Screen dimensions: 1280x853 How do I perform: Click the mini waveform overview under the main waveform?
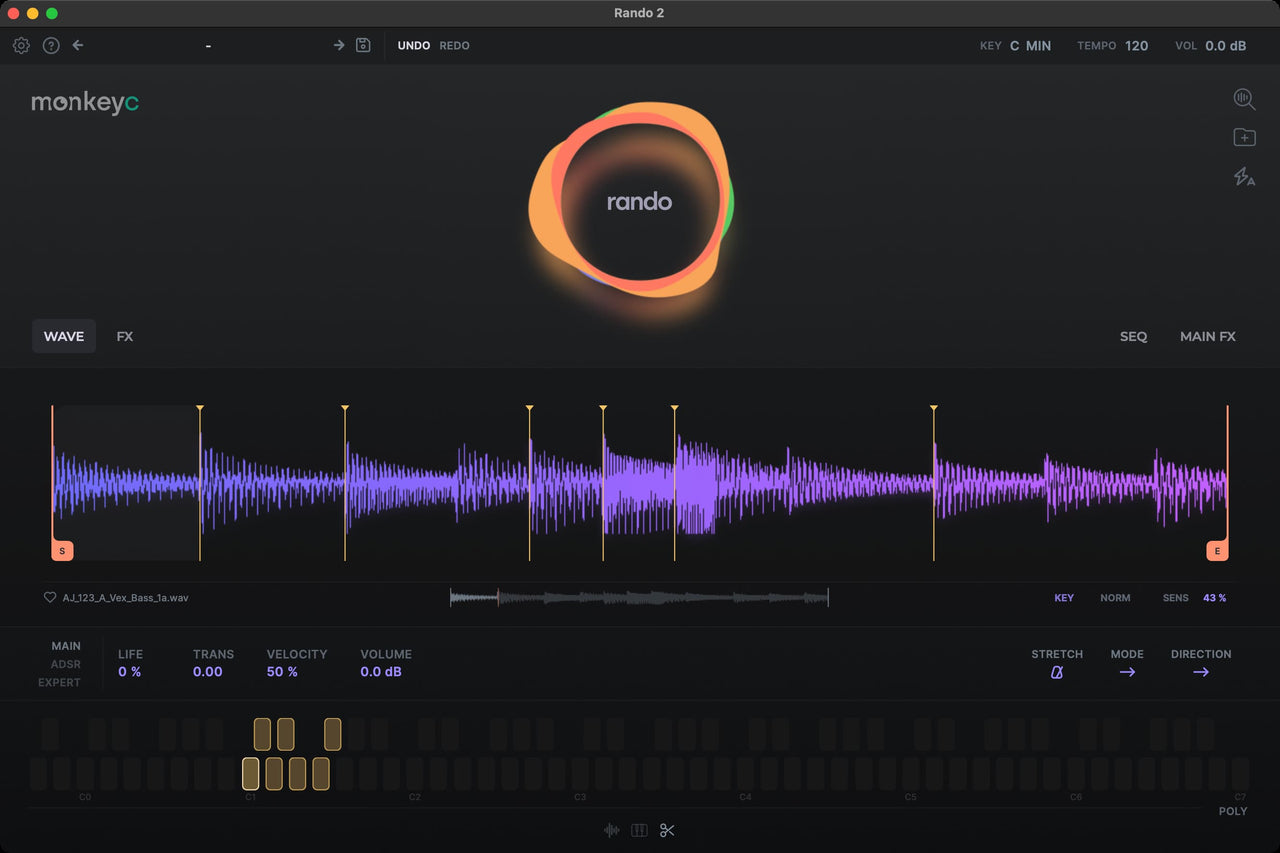pos(639,597)
